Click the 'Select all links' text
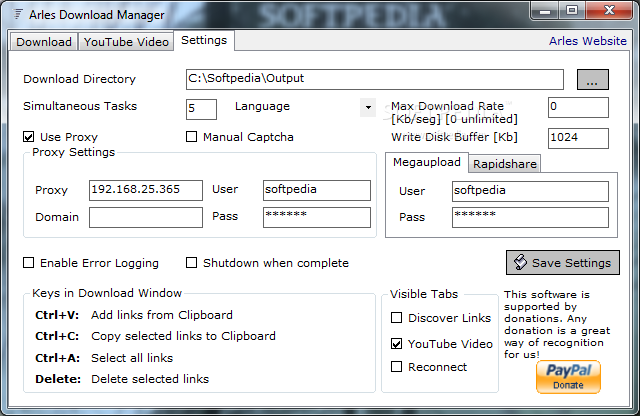This screenshot has width=640, height=416. (132, 358)
